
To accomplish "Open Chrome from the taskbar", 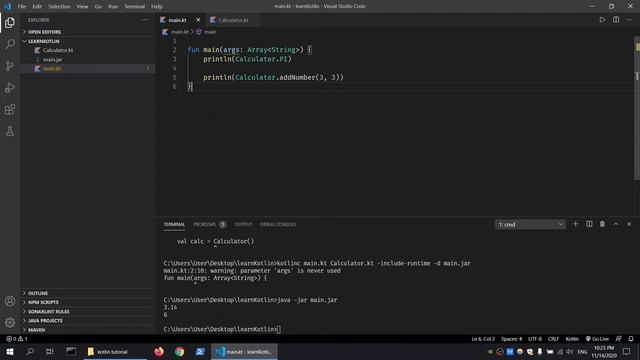I will click(179, 351).
